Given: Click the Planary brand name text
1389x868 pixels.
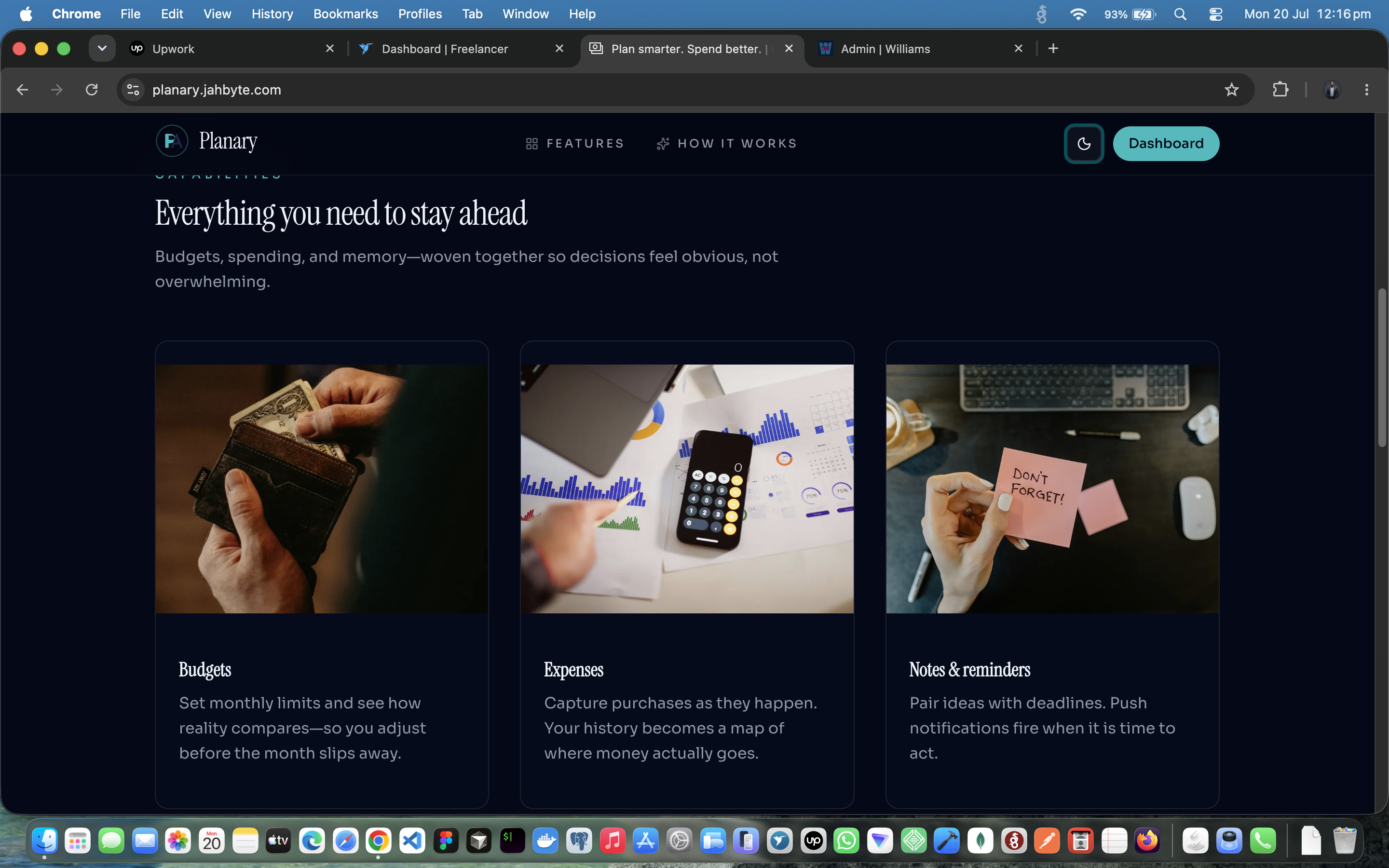Looking at the screenshot, I should coord(228,141).
